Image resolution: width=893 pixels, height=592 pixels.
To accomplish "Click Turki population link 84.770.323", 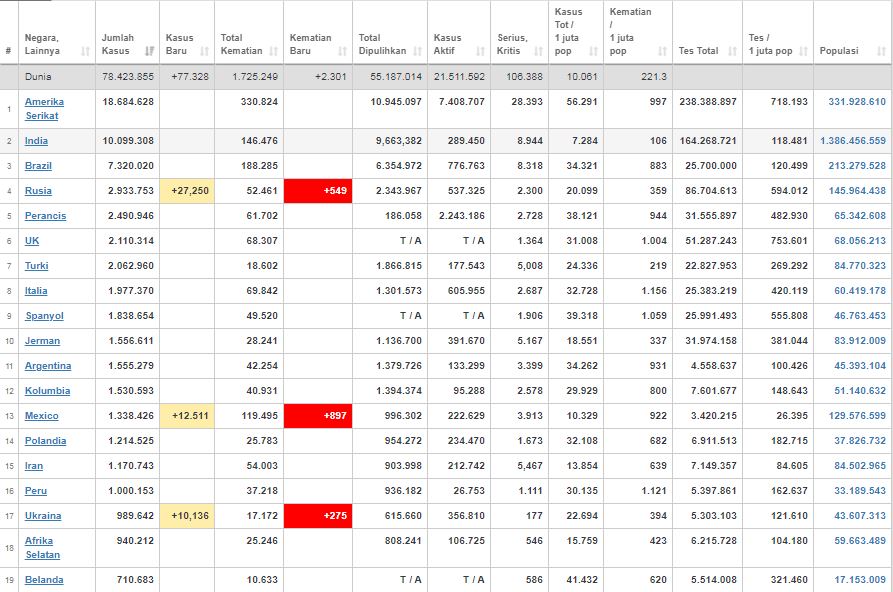I will click(x=860, y=266).
